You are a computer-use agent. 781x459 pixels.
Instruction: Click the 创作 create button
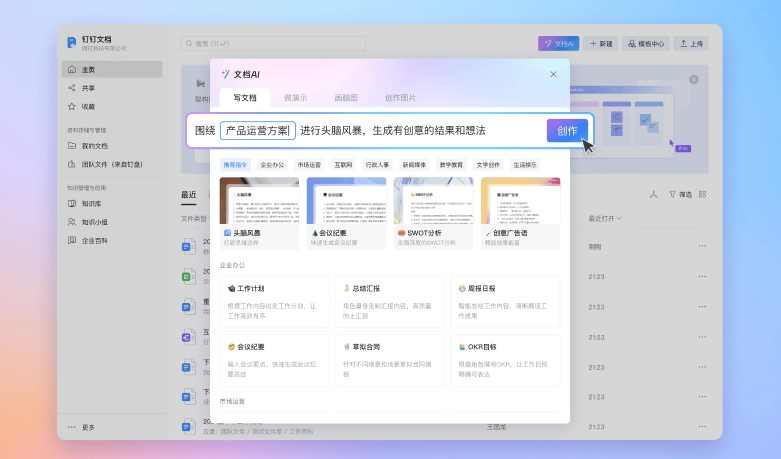pos(567,131)
